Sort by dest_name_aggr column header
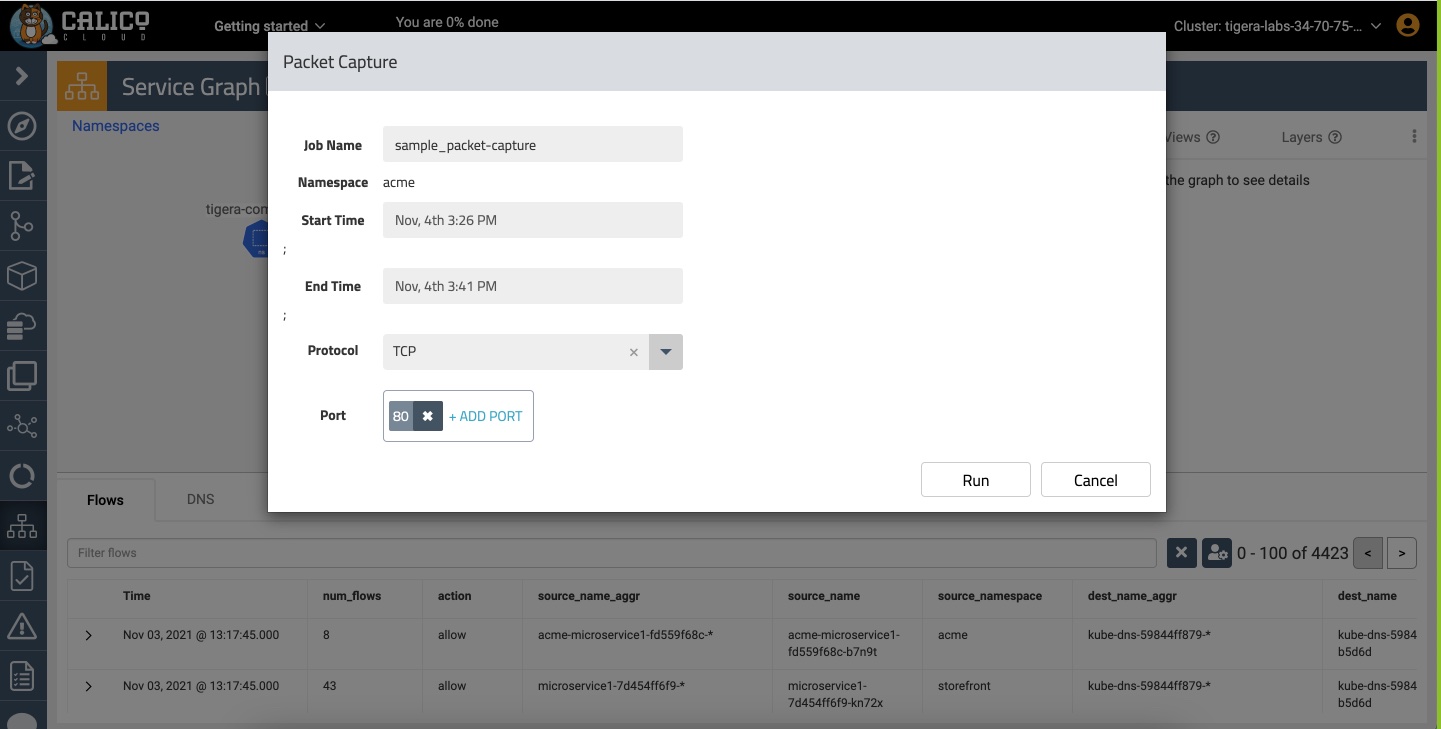Viewport: 1441px width, 729px height. [1132, 596]
